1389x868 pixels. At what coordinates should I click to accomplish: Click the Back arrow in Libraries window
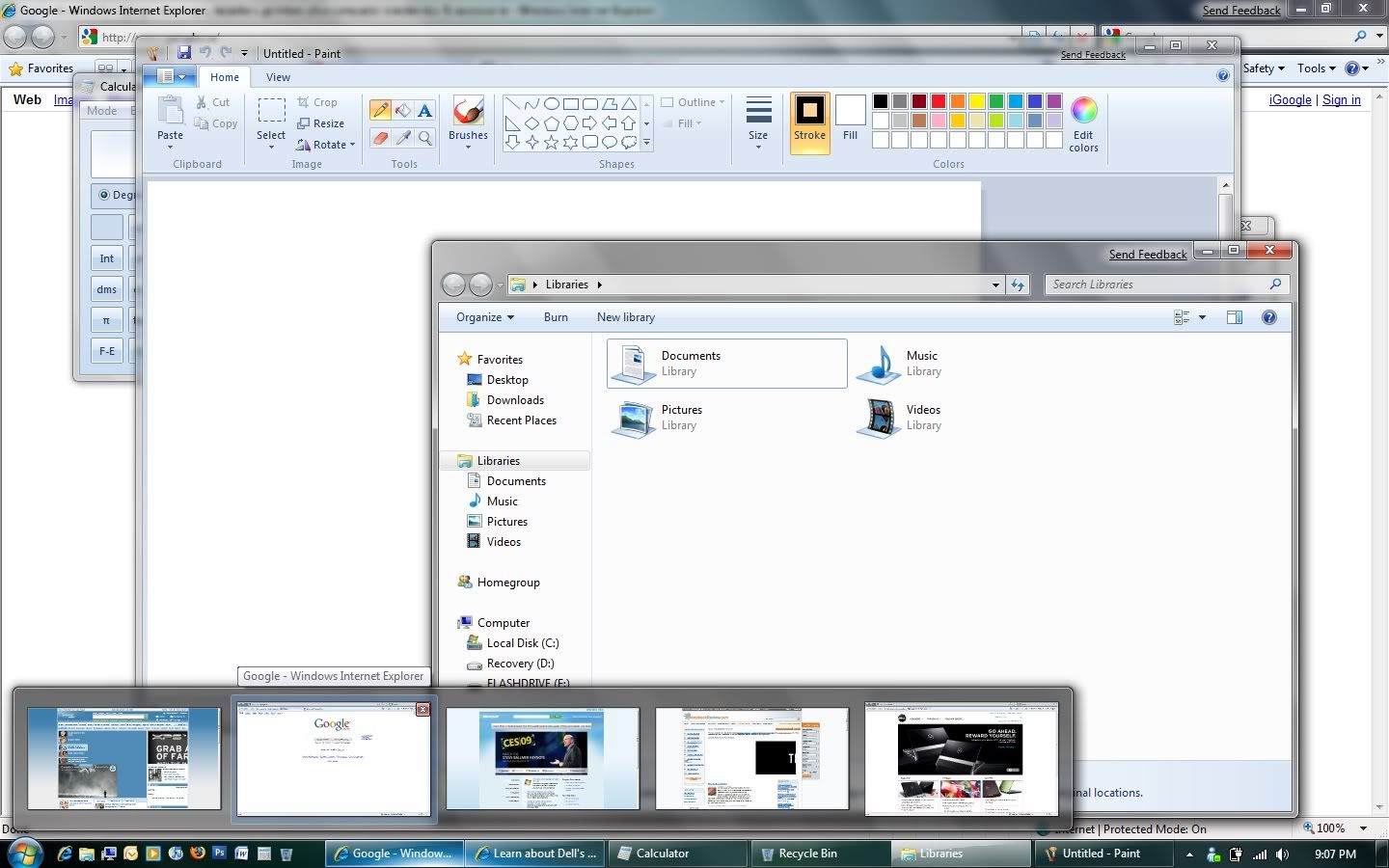coord(453,285)
